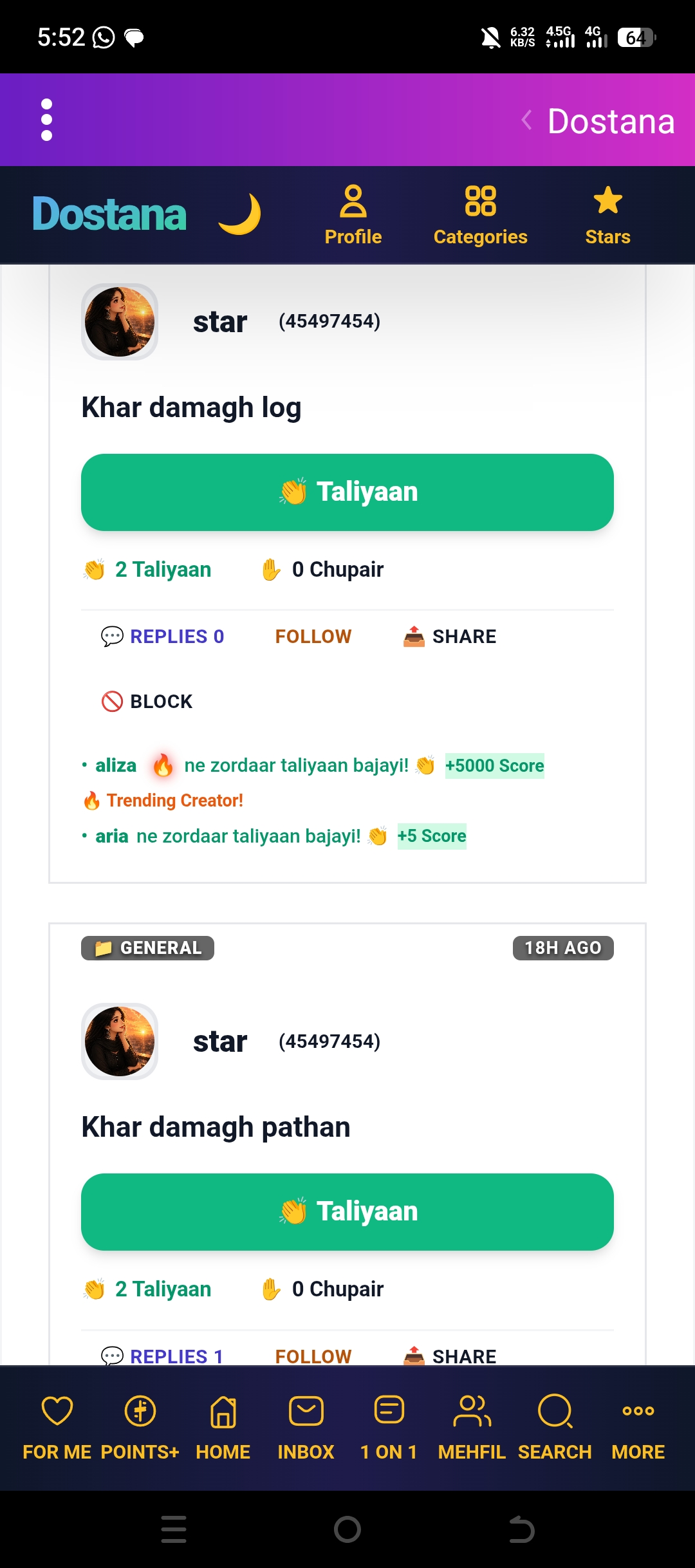
Task: Open the Profile section
Action: (x=353, y=215)
